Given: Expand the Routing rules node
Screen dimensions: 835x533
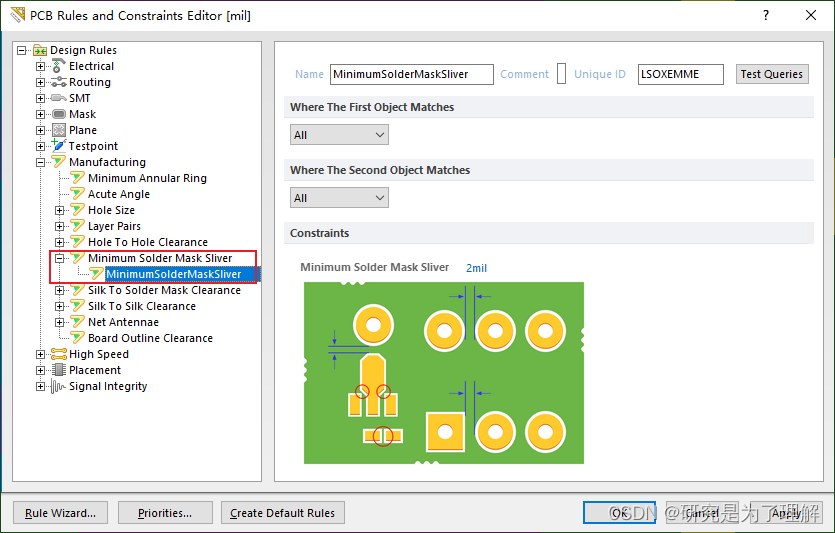Looking at the screenshot, I should tap(40, 82).
